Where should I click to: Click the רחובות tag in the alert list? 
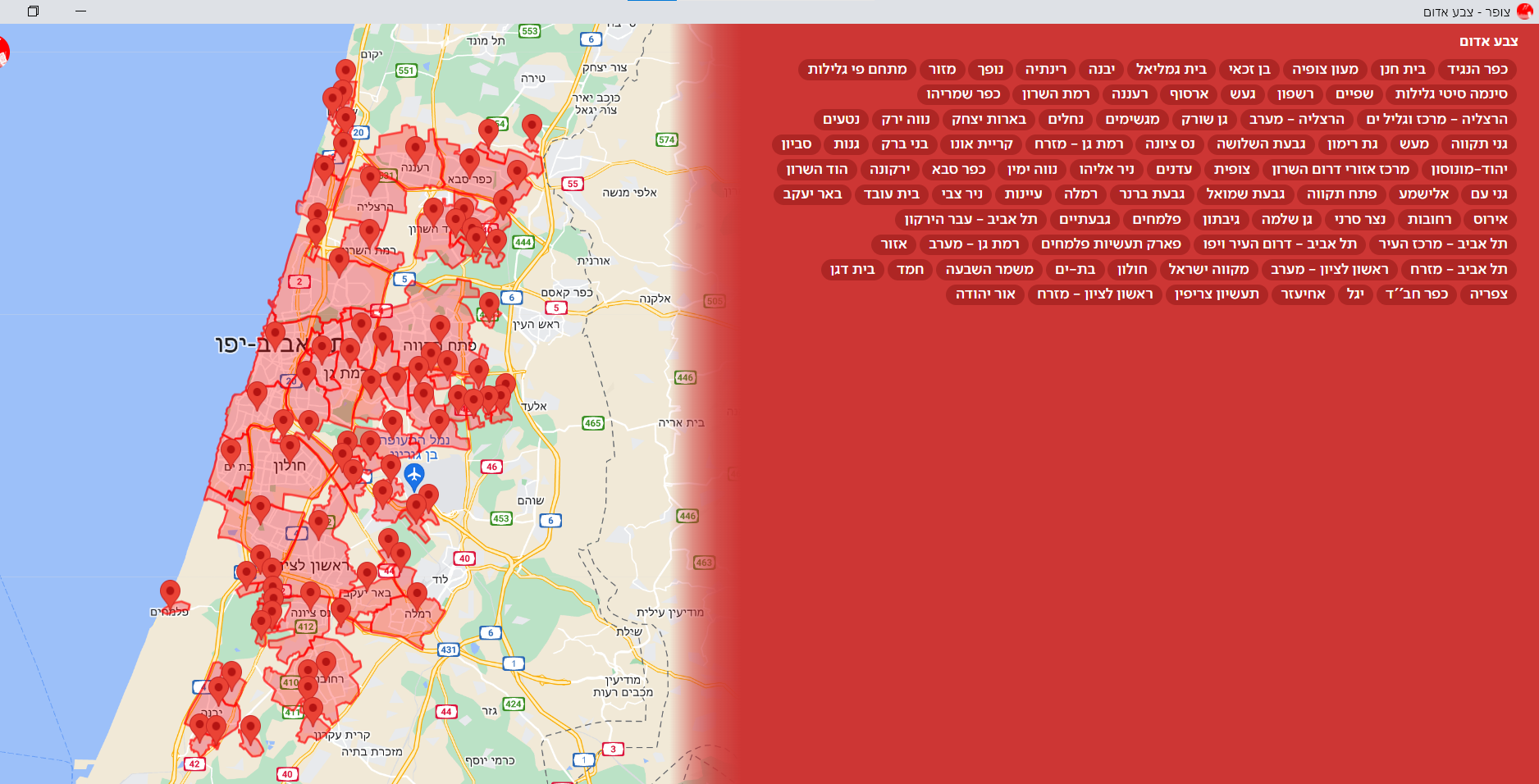(1429, 220)
